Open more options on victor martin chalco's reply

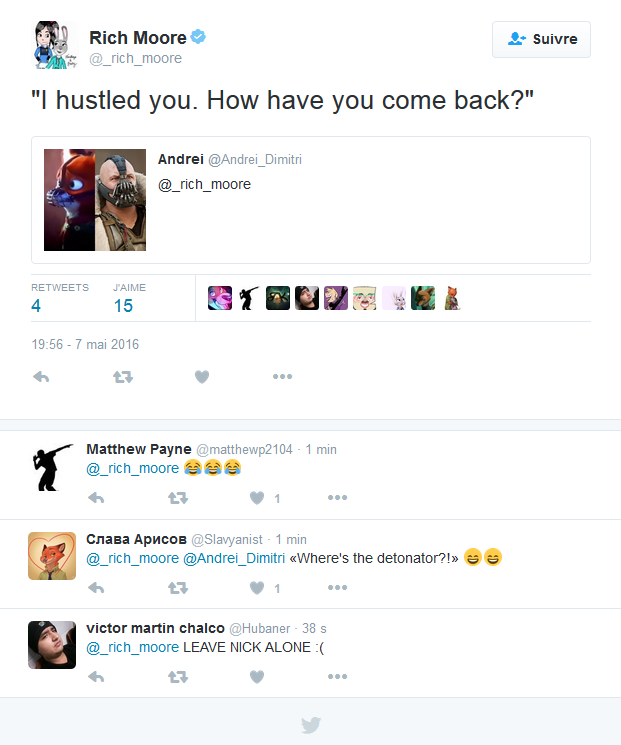(337, 676)
